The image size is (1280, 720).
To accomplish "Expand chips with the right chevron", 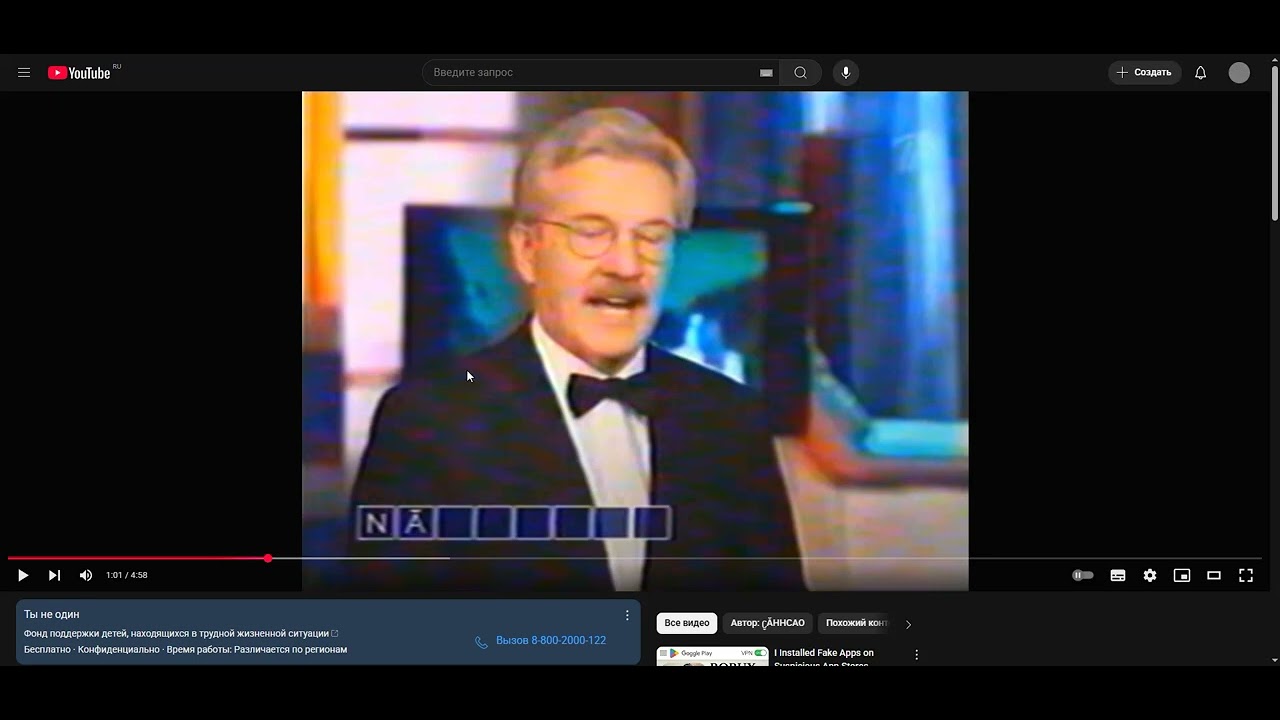I will coord(908,624).
